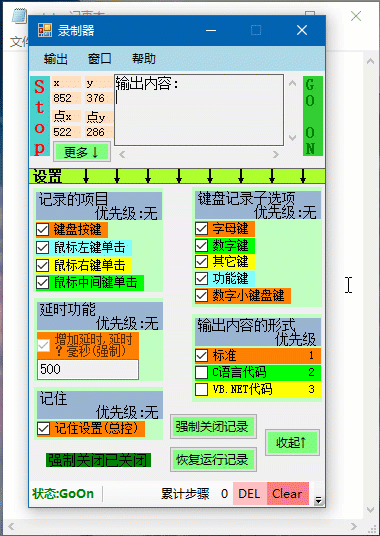Click the 记录的项目 group header
Viewport: 380px width, 536px height.
[99, 205]
